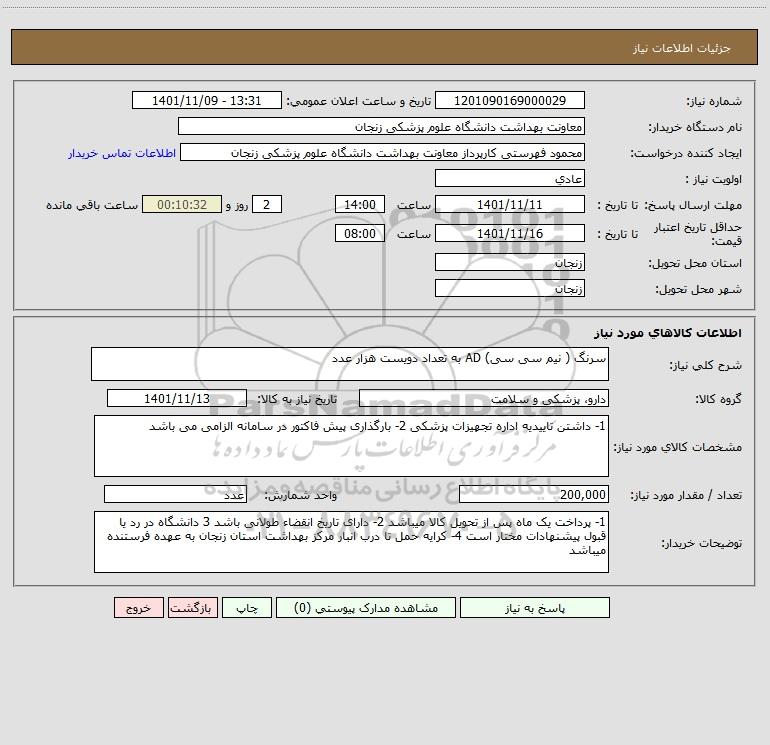Click remaining time counter 00:10:32
The image size is (770, 745).
click(x=182, y=204)
